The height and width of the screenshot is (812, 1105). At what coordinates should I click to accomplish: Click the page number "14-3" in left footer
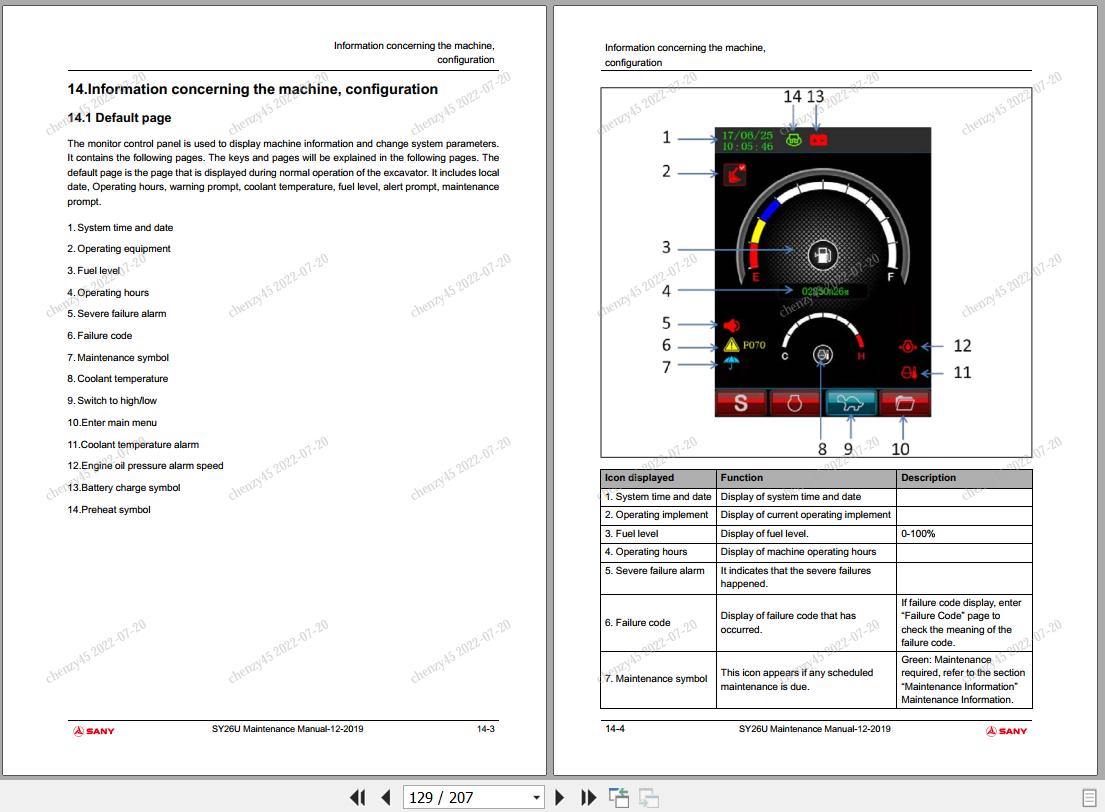coord(486,729)
